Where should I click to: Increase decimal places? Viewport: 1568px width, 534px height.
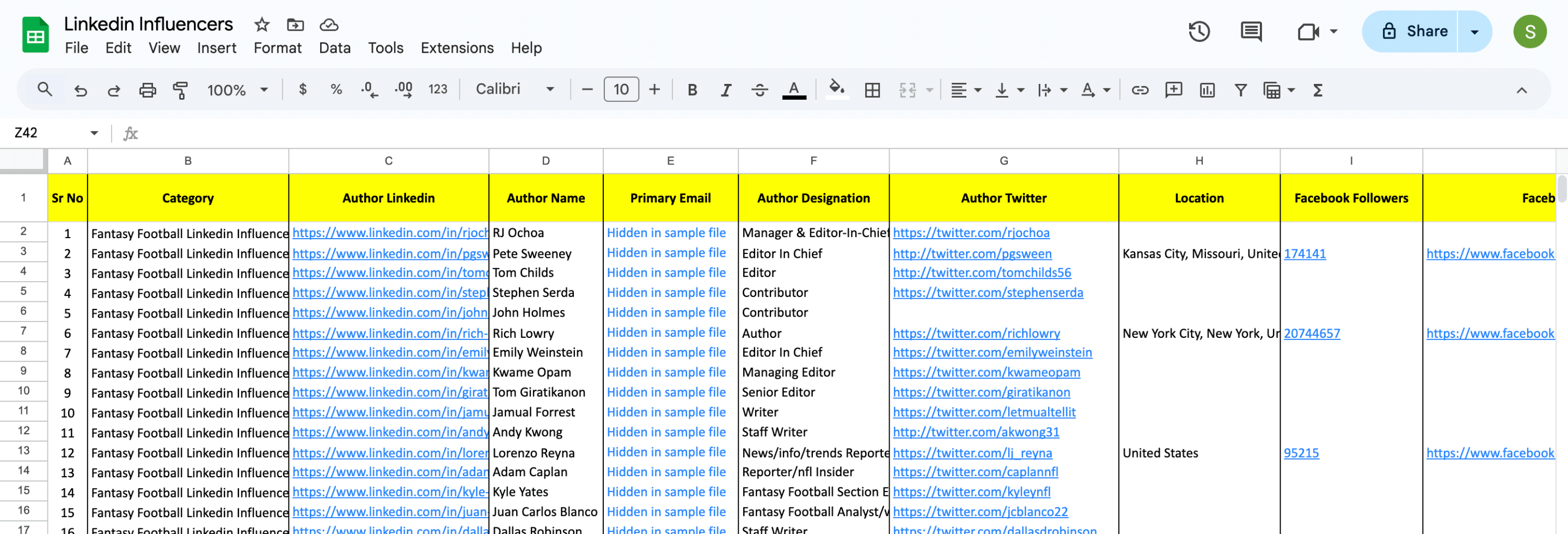tap(403, 89)
